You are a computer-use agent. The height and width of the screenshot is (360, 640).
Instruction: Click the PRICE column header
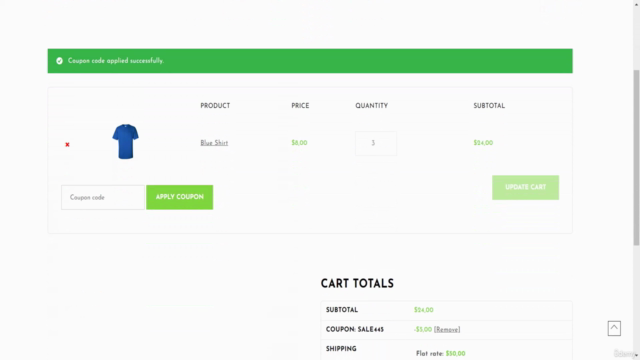(x=300, y=106)
